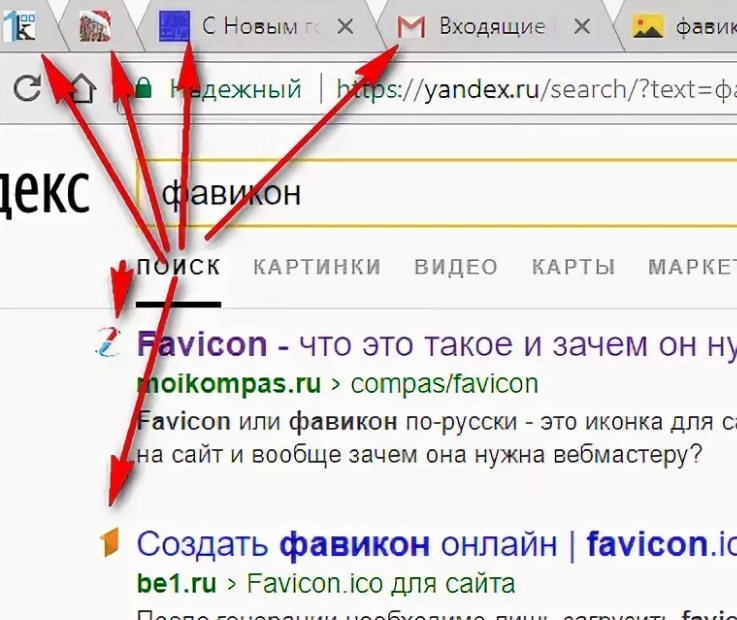The height and width of the screenshot is (620, 737).
Task: Go to the home page via house icon
Action: pos(82,88)
